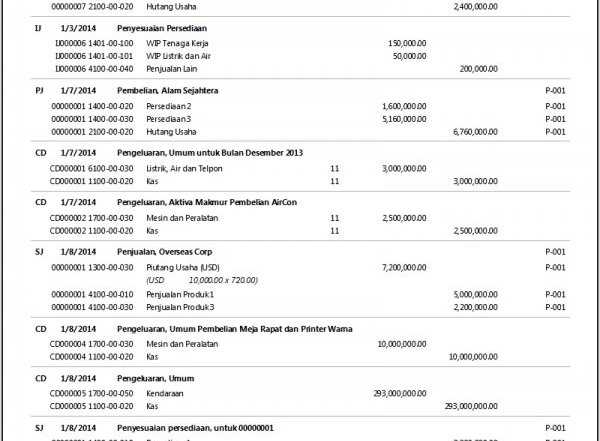Select the Persediaan 3 account row
Image resolution: width=600 pixels, height=441 pixels.
click(x=168, y=118)
